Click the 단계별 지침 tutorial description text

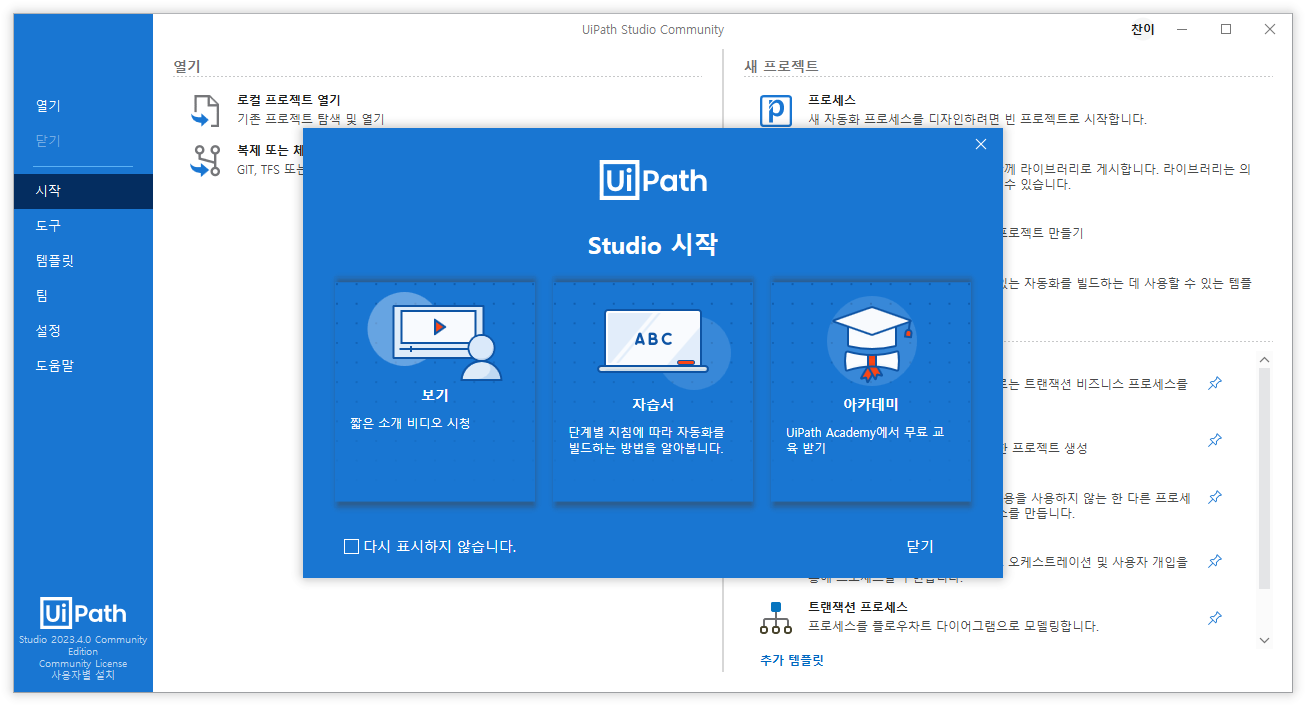tap(646, 441)
